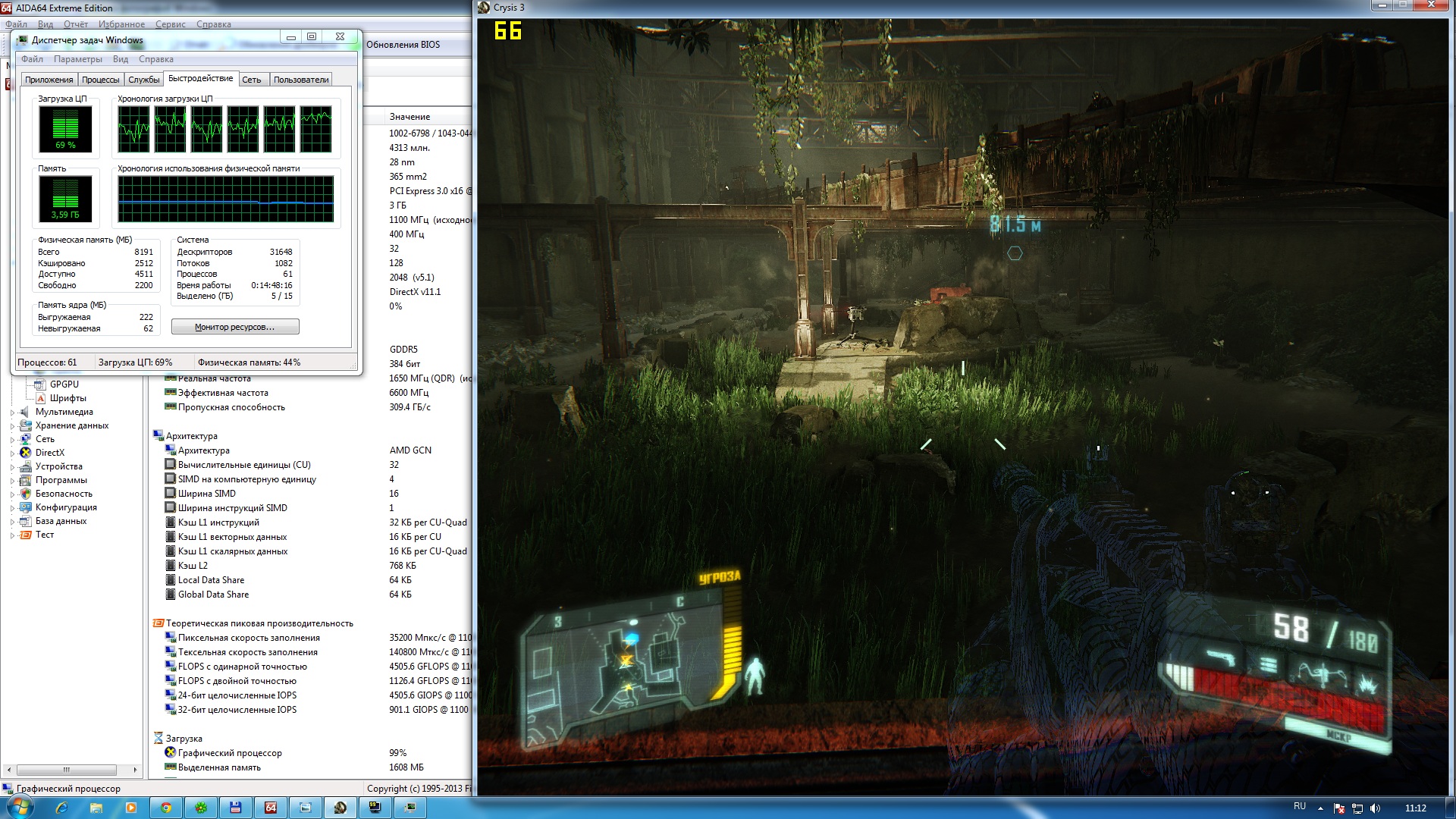Click the volume speaker tray icon

tap(1376, 808)
